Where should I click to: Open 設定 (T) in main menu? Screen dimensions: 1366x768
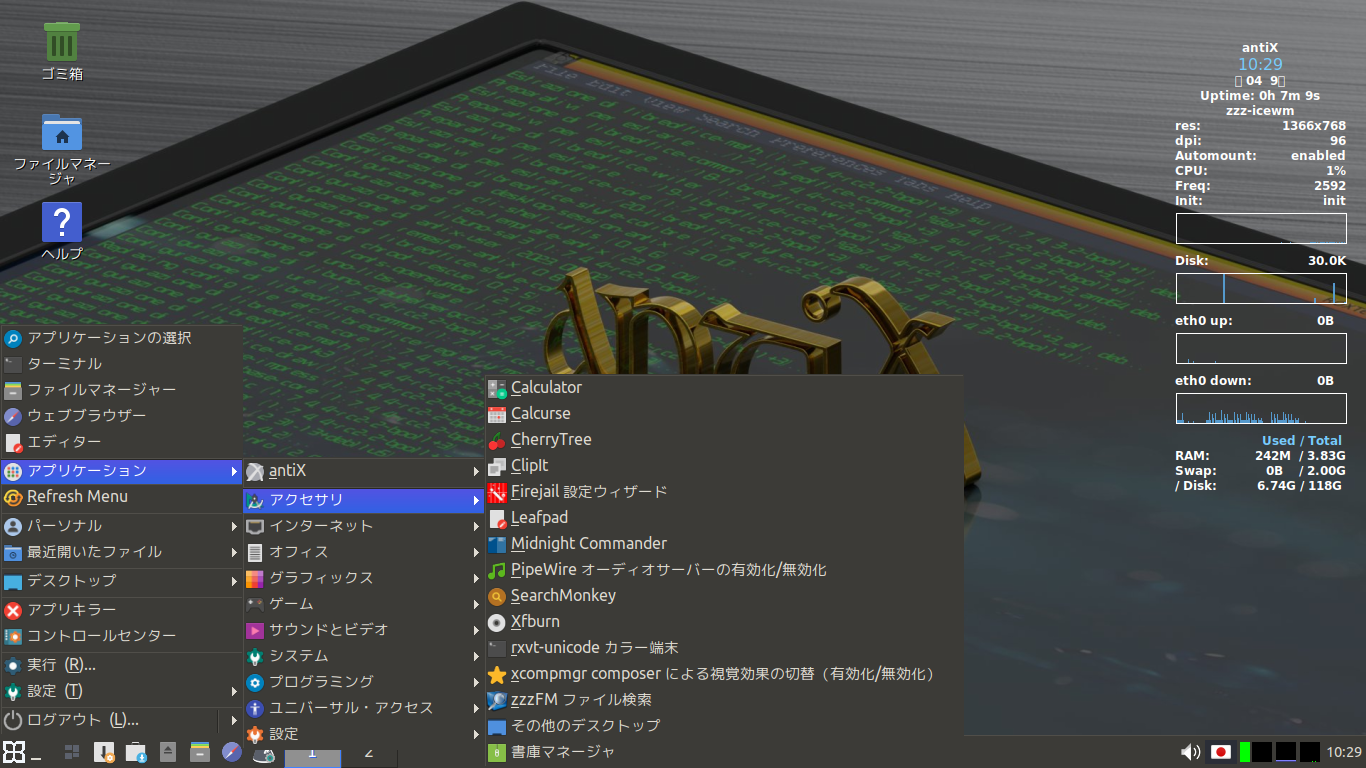coord(122,691)
